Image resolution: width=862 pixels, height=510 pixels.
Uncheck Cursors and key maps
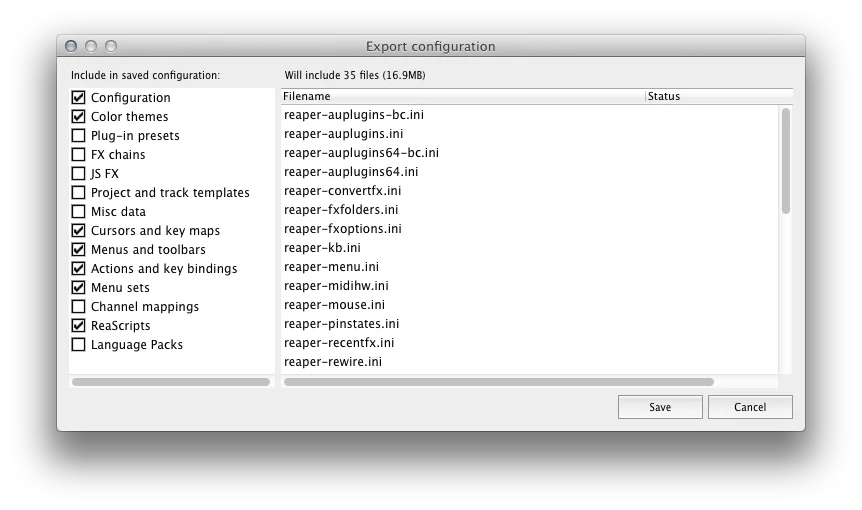(78, 231)
